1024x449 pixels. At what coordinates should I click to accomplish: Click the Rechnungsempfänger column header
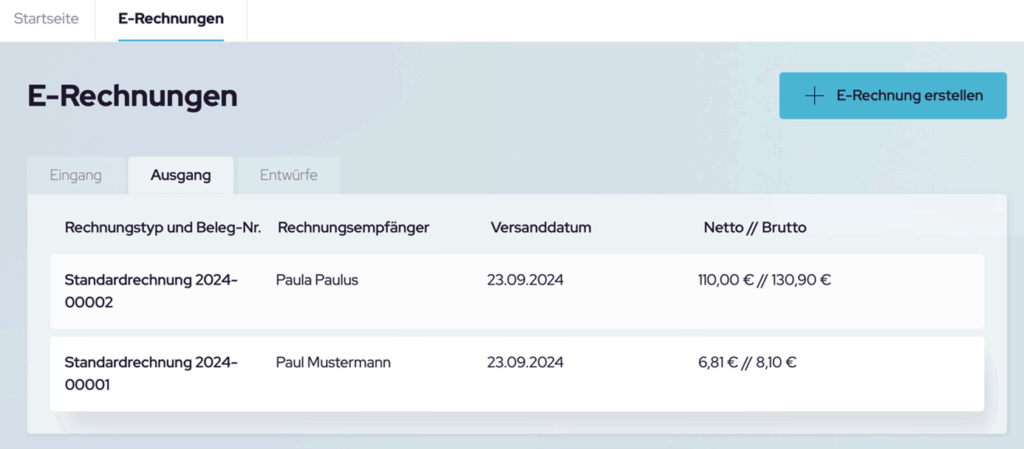353,228
